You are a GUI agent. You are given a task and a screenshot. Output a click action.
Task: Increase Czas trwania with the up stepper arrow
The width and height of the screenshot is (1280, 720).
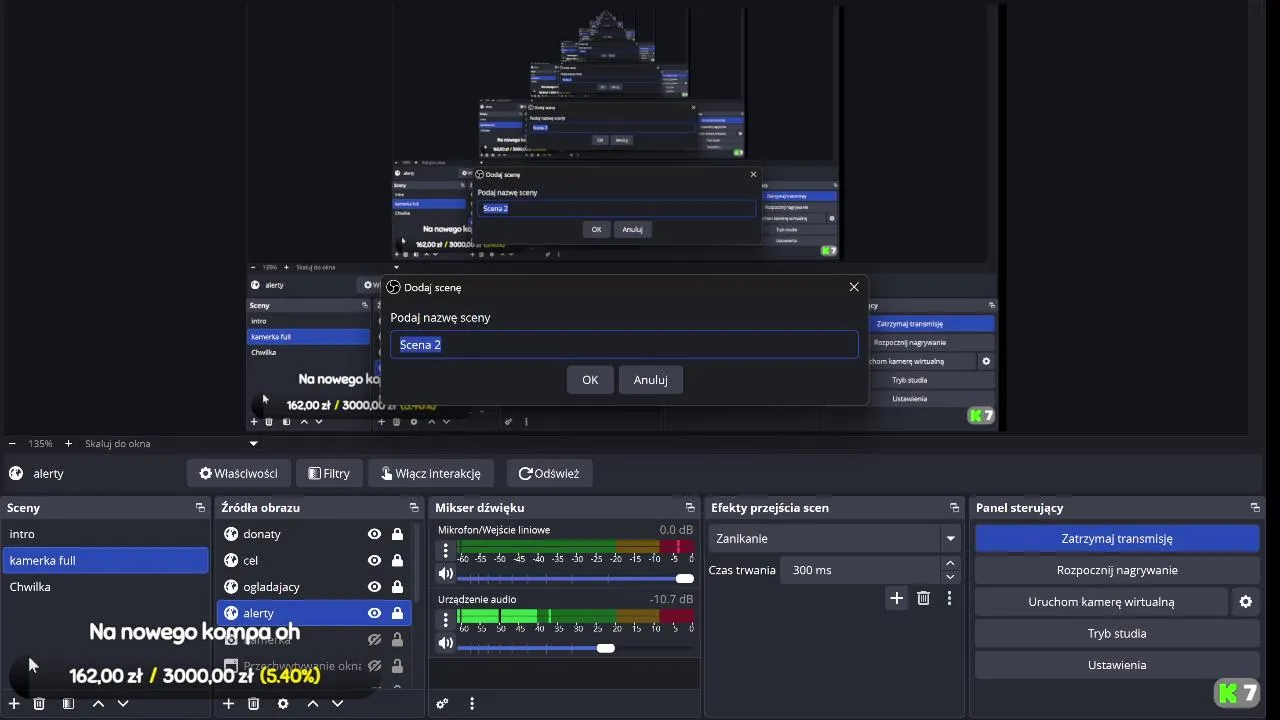tap(950, 564)
